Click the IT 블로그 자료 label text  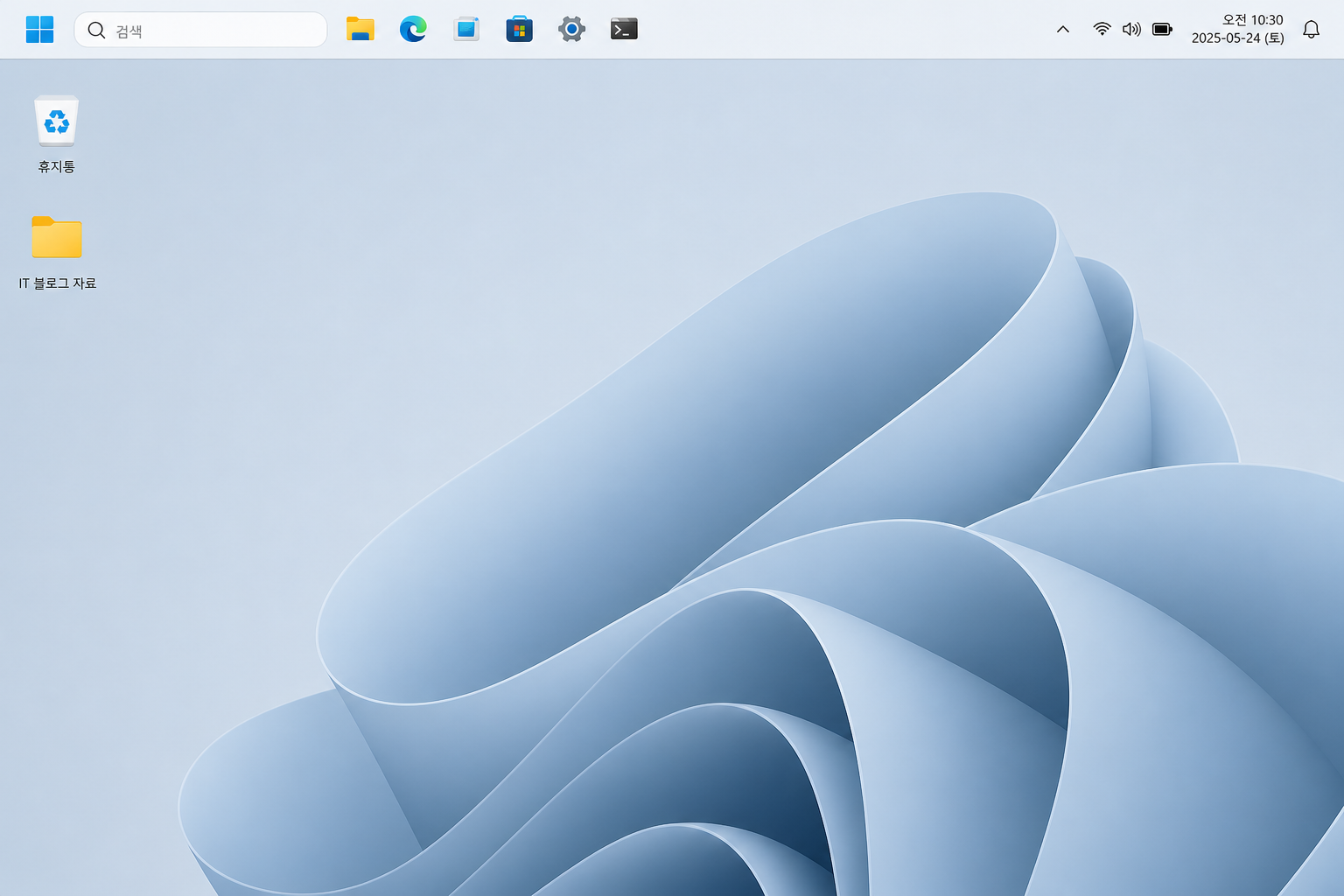coord(58,283)
